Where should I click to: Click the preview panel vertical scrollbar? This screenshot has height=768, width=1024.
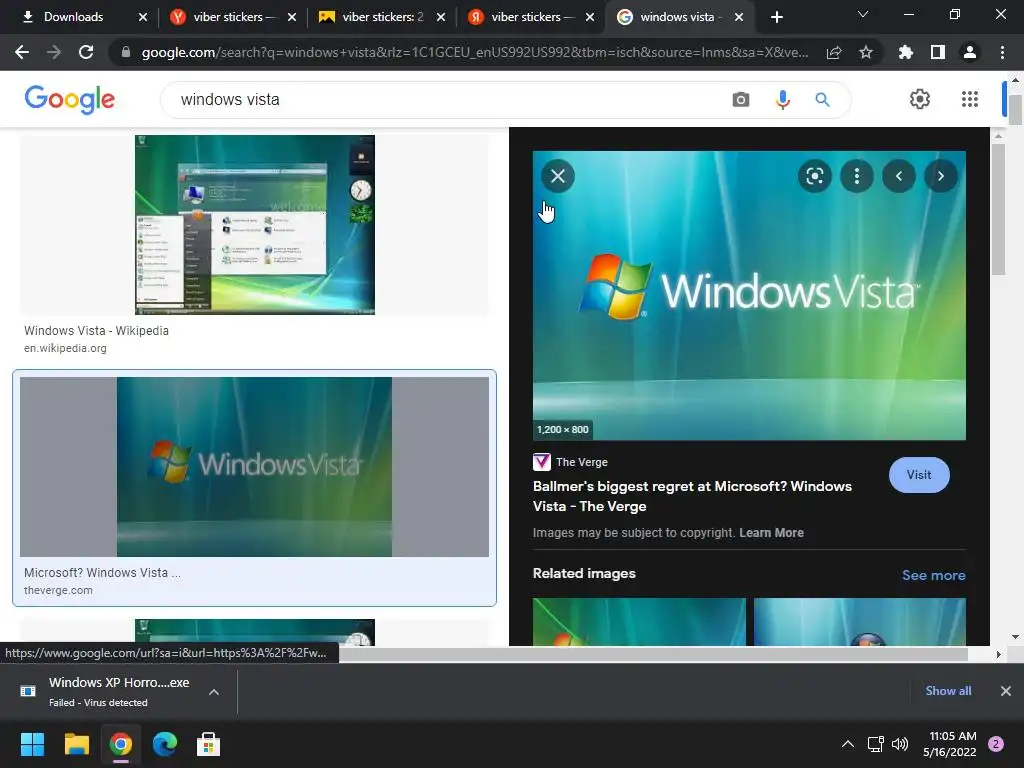click(998, 209)
